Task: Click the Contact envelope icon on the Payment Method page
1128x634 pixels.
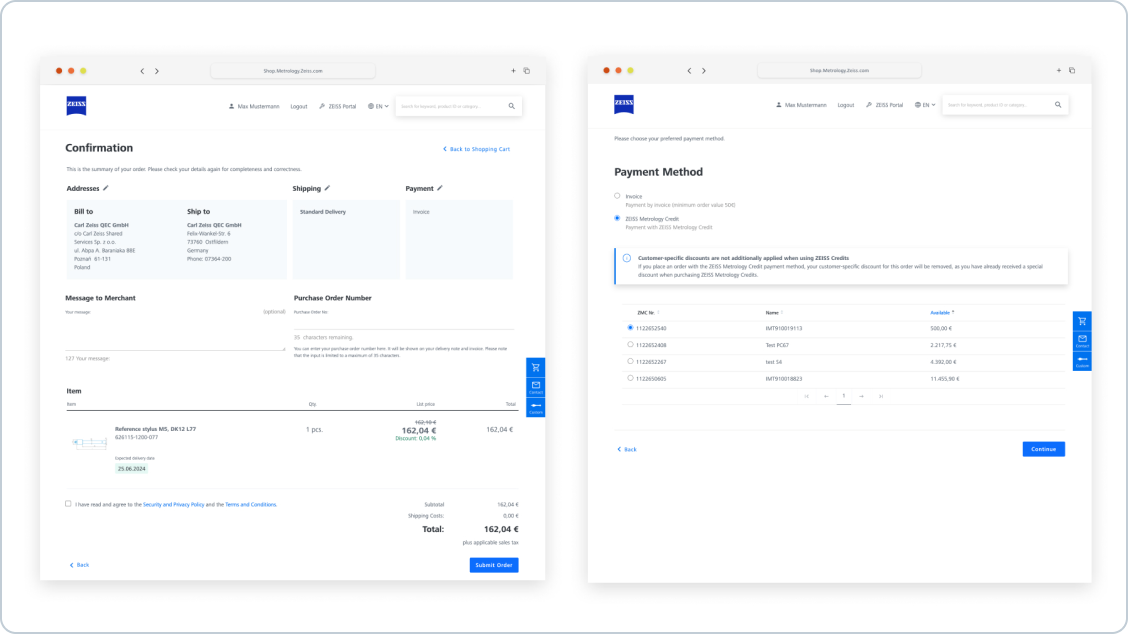Action: 1082,340
